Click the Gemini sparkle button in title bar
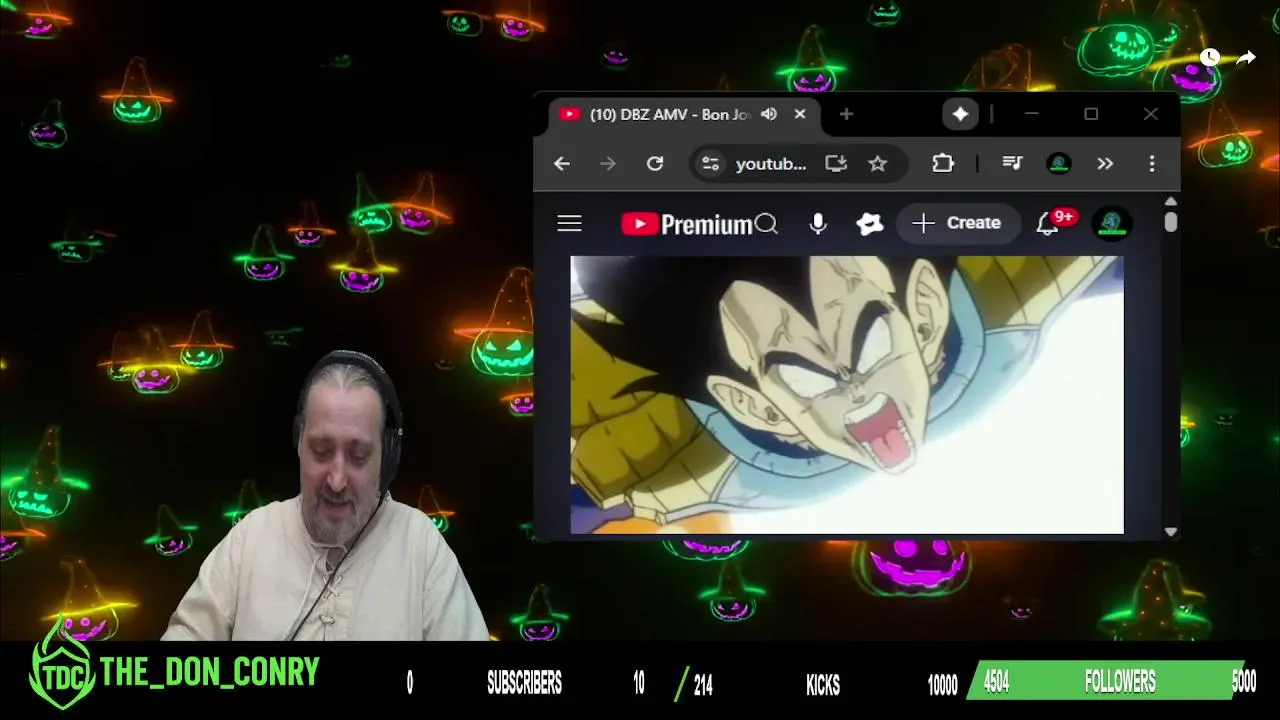 click(x=960, y=114)
